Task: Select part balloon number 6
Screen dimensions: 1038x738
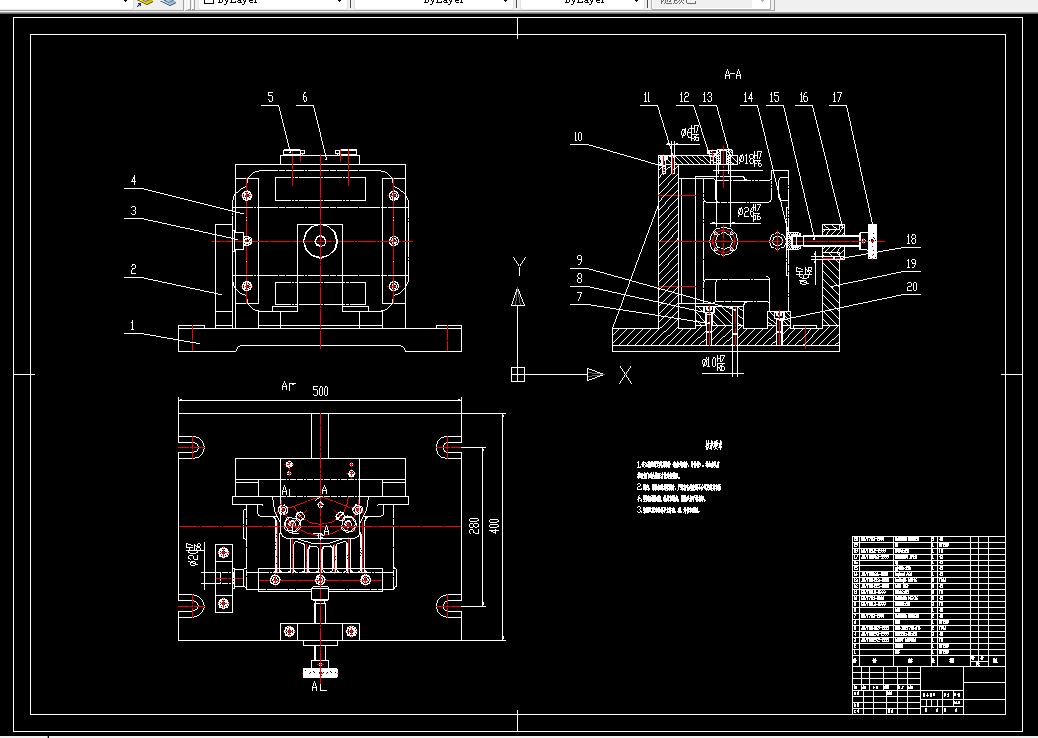Action: click(x=305, y=97)
